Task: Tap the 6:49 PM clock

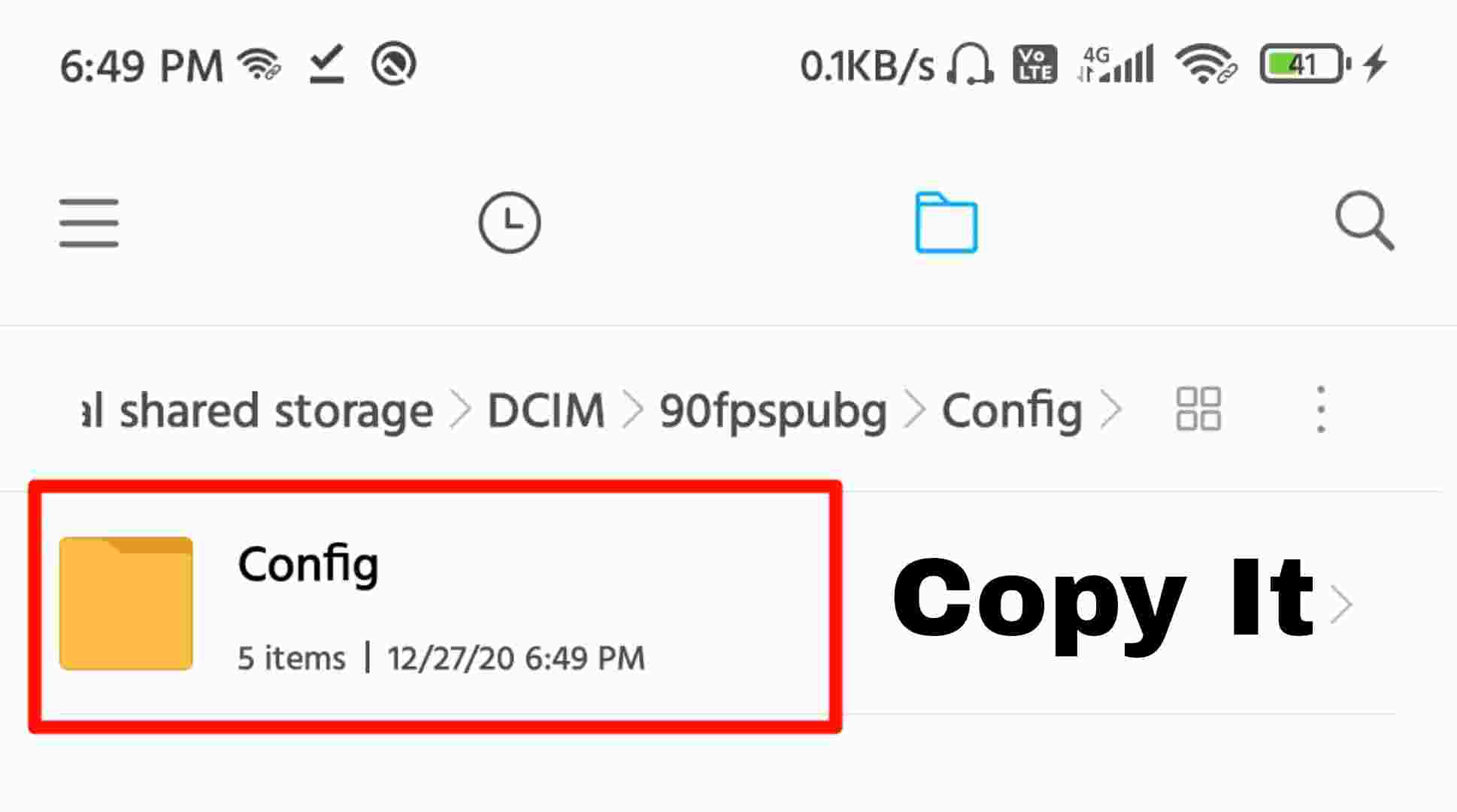Action: pos(141,66)
